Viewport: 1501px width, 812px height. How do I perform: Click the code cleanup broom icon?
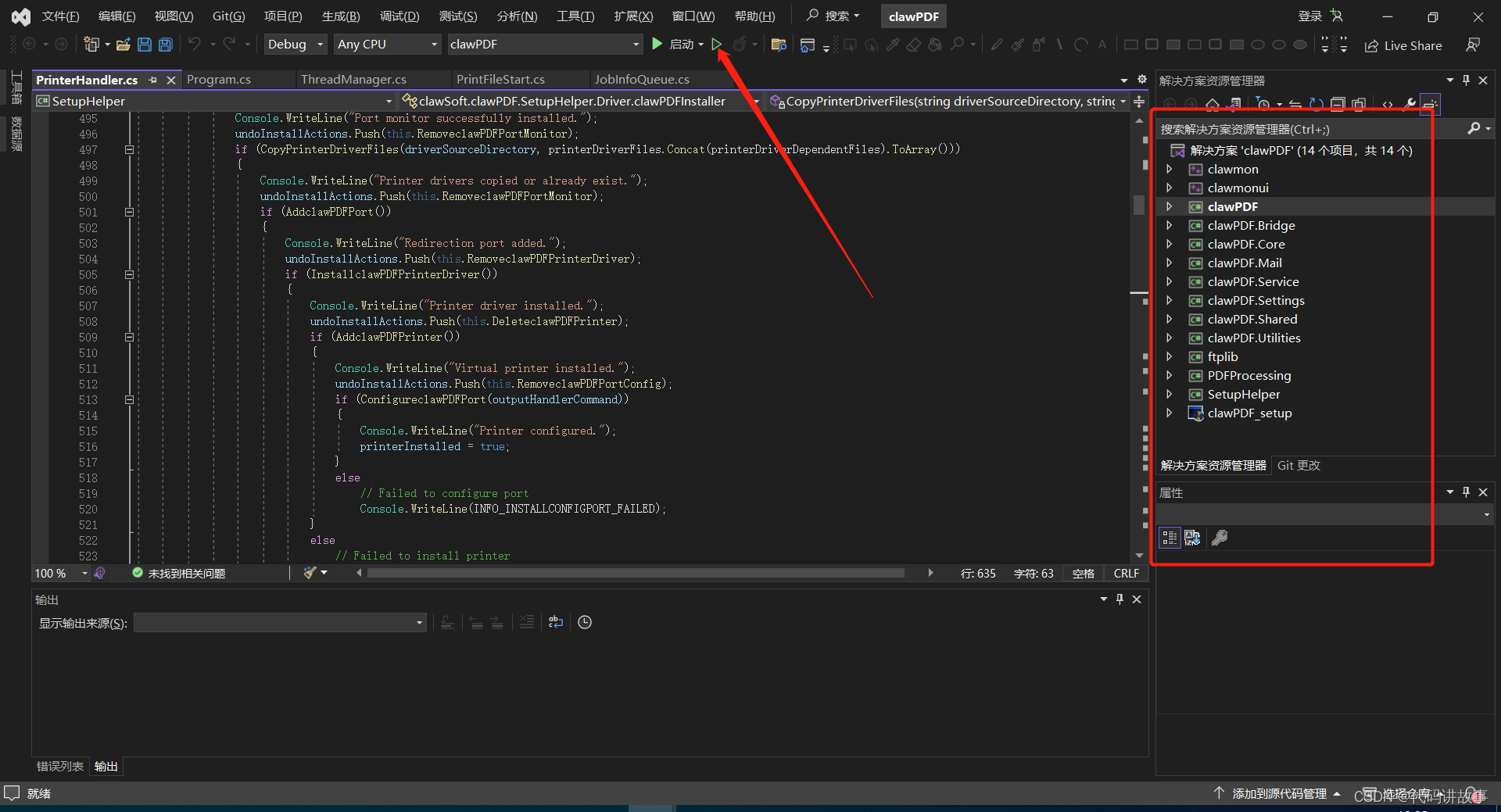[310, 573]
